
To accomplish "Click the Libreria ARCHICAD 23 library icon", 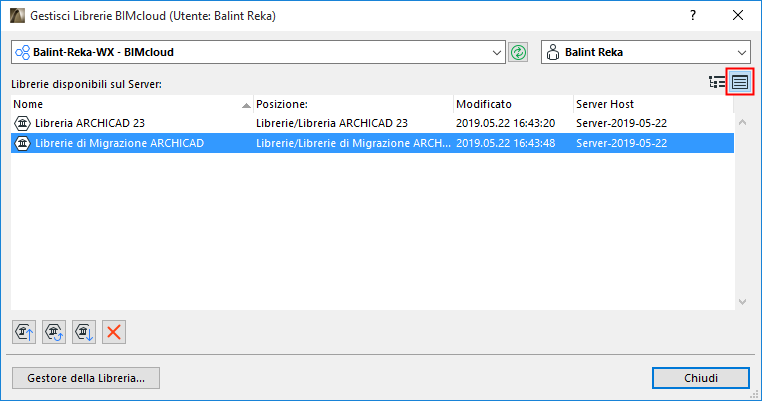I will 22,123.
